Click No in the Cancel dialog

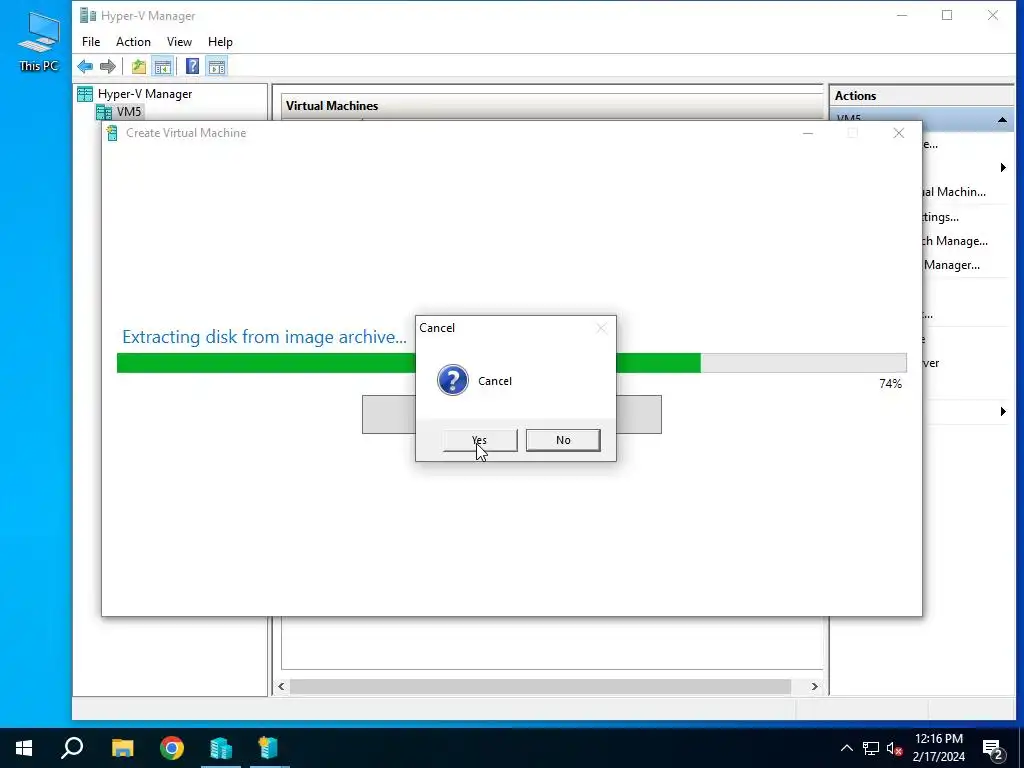(563, 440)
